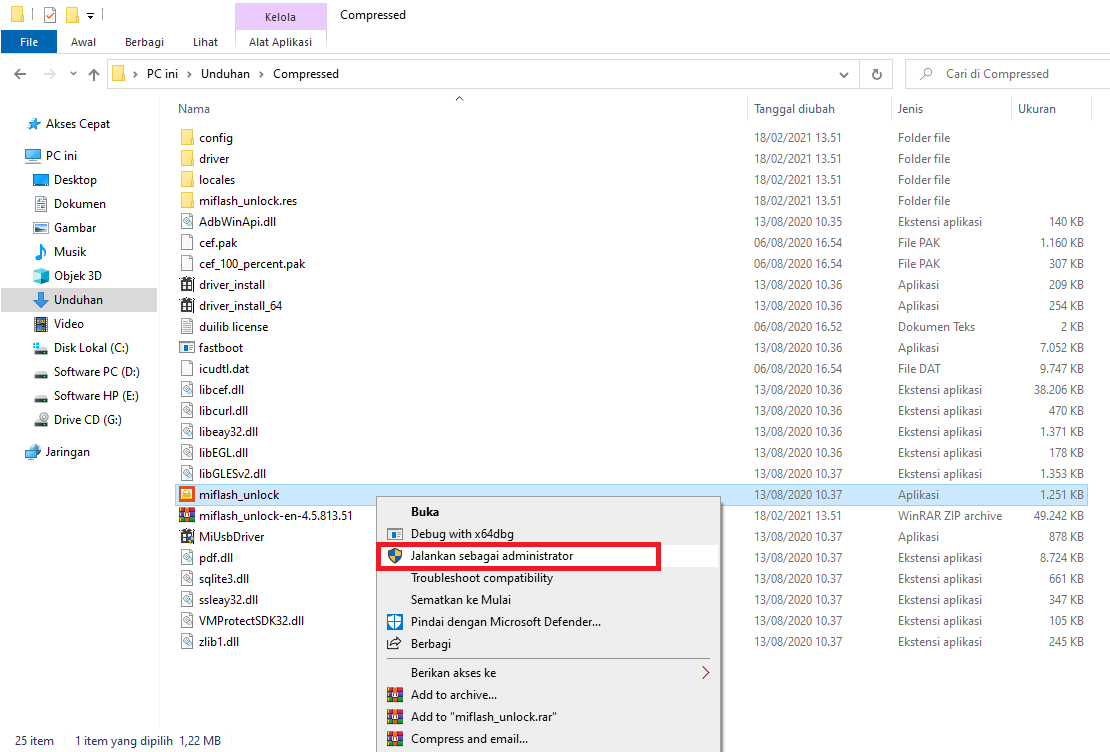Open Objek 3D in navigation pane

point(78,276)
